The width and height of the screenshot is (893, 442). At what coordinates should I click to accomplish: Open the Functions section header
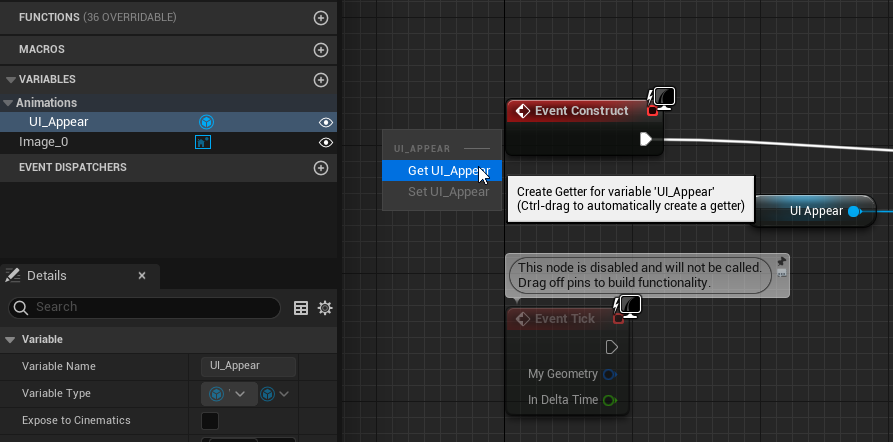click(169, 18)
